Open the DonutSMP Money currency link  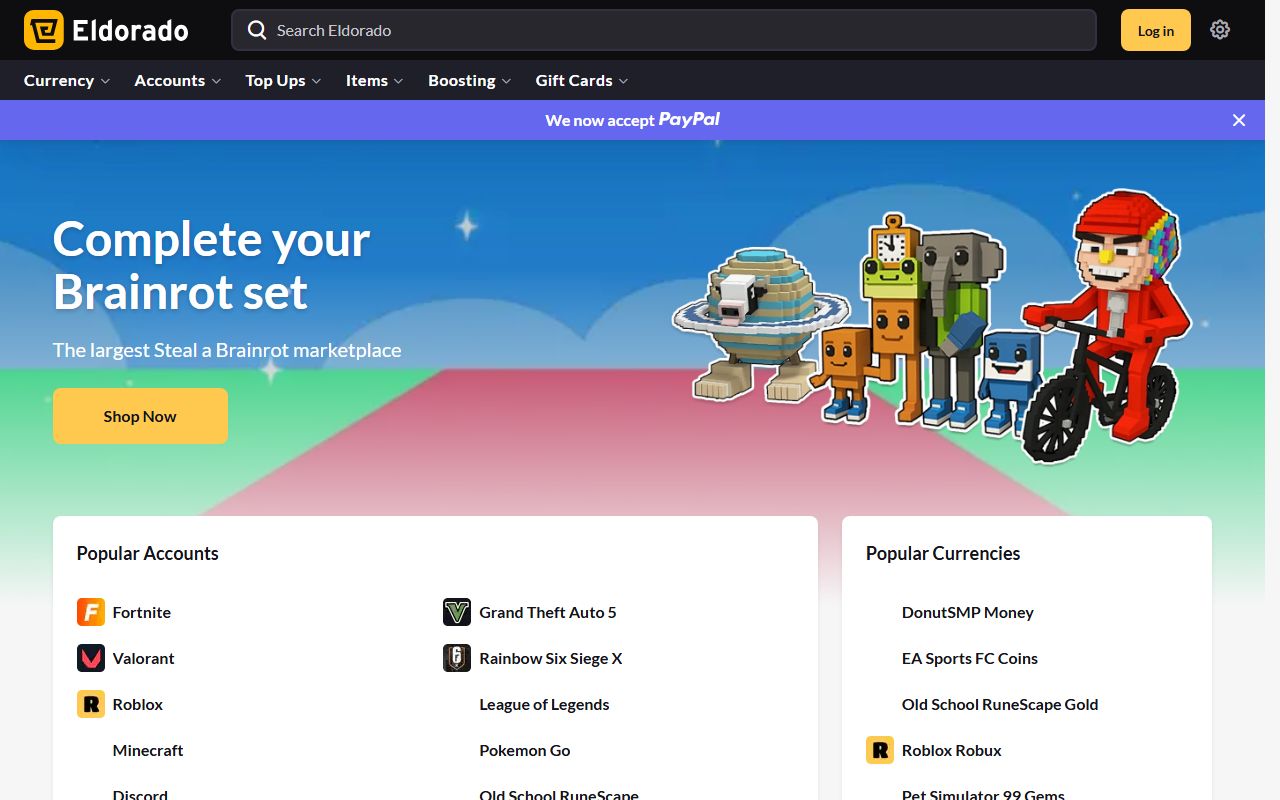click(968, 612)
